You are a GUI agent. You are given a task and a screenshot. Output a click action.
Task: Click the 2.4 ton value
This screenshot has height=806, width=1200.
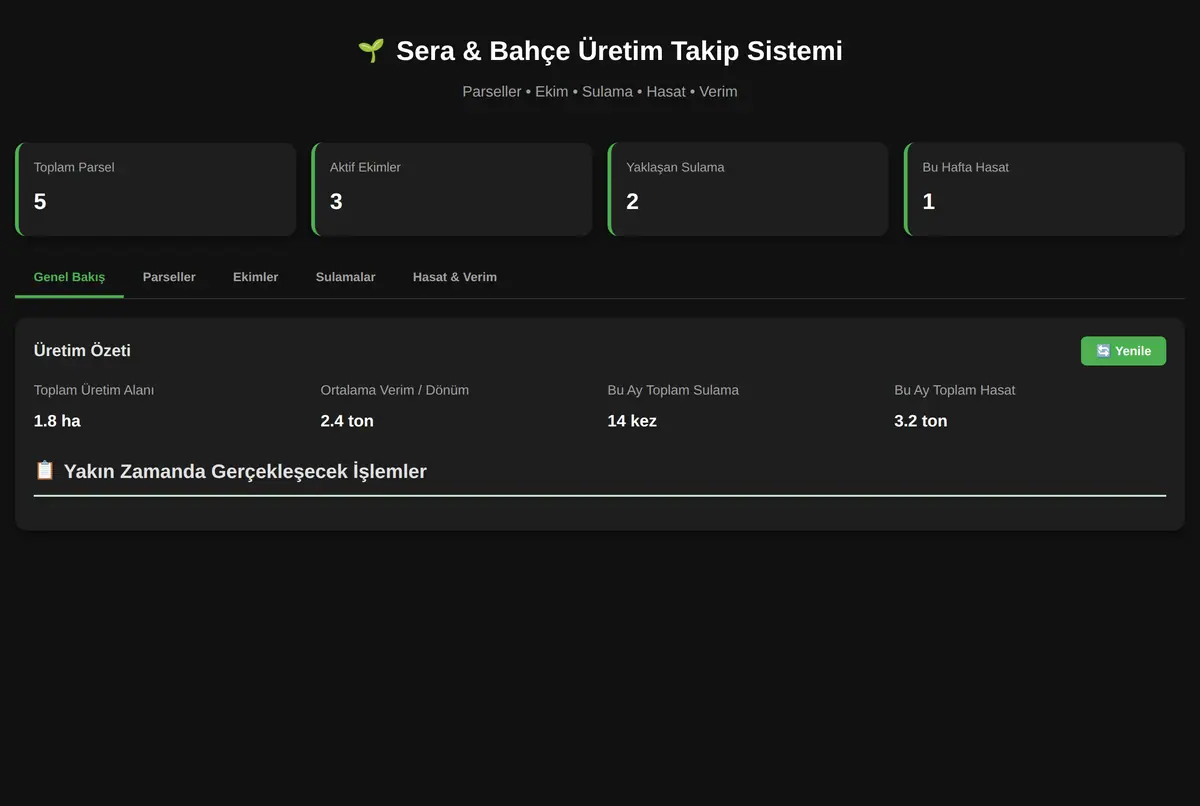tap(347, 421)
